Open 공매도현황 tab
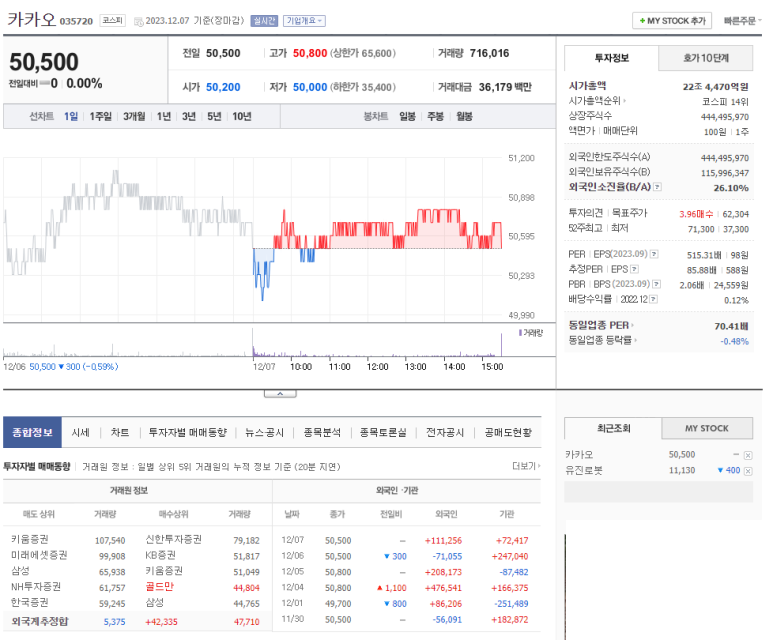The width and height of the screenshot is (773, 640). pos(508,432)
